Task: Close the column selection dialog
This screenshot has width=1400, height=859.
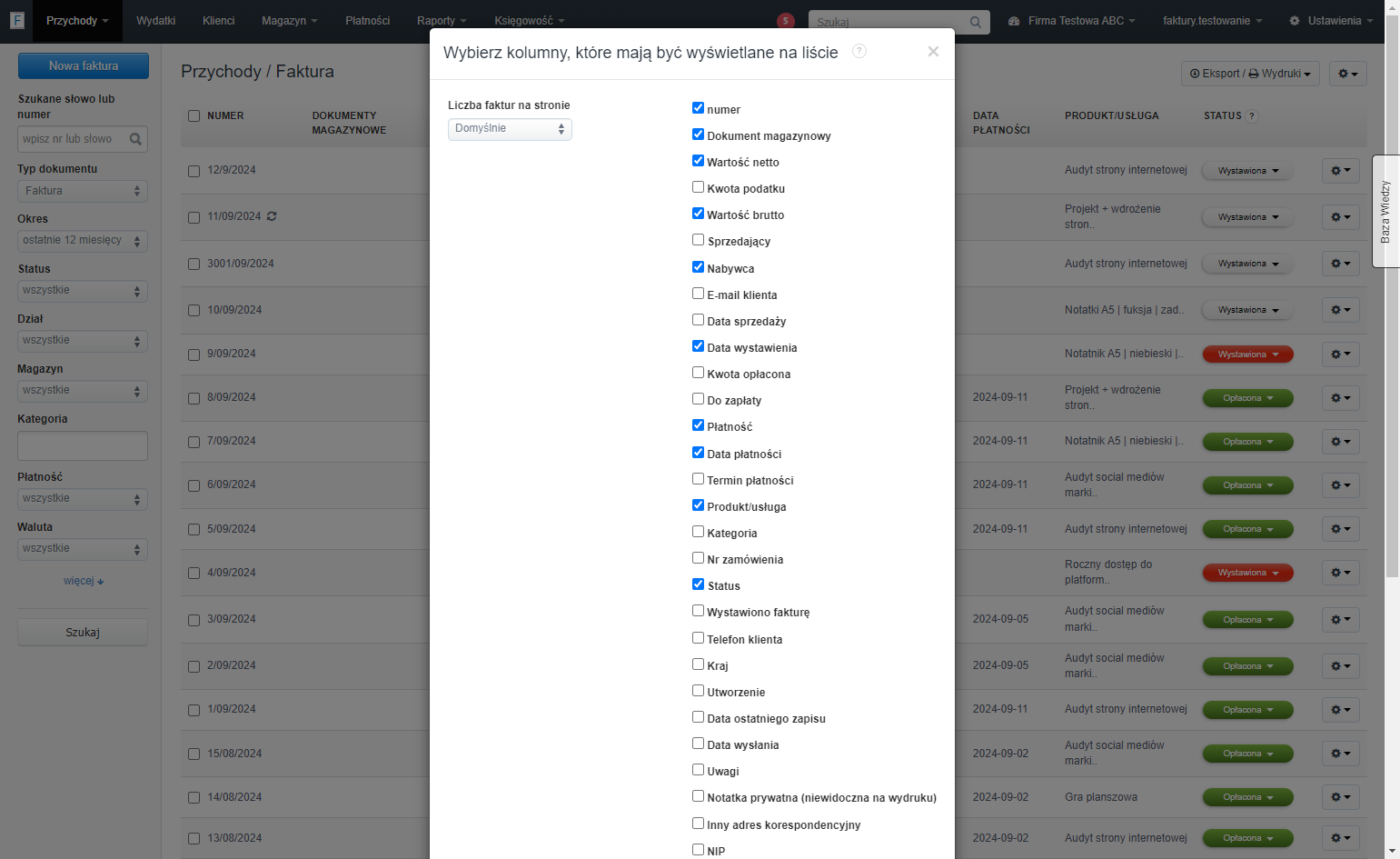Action: 933,52
